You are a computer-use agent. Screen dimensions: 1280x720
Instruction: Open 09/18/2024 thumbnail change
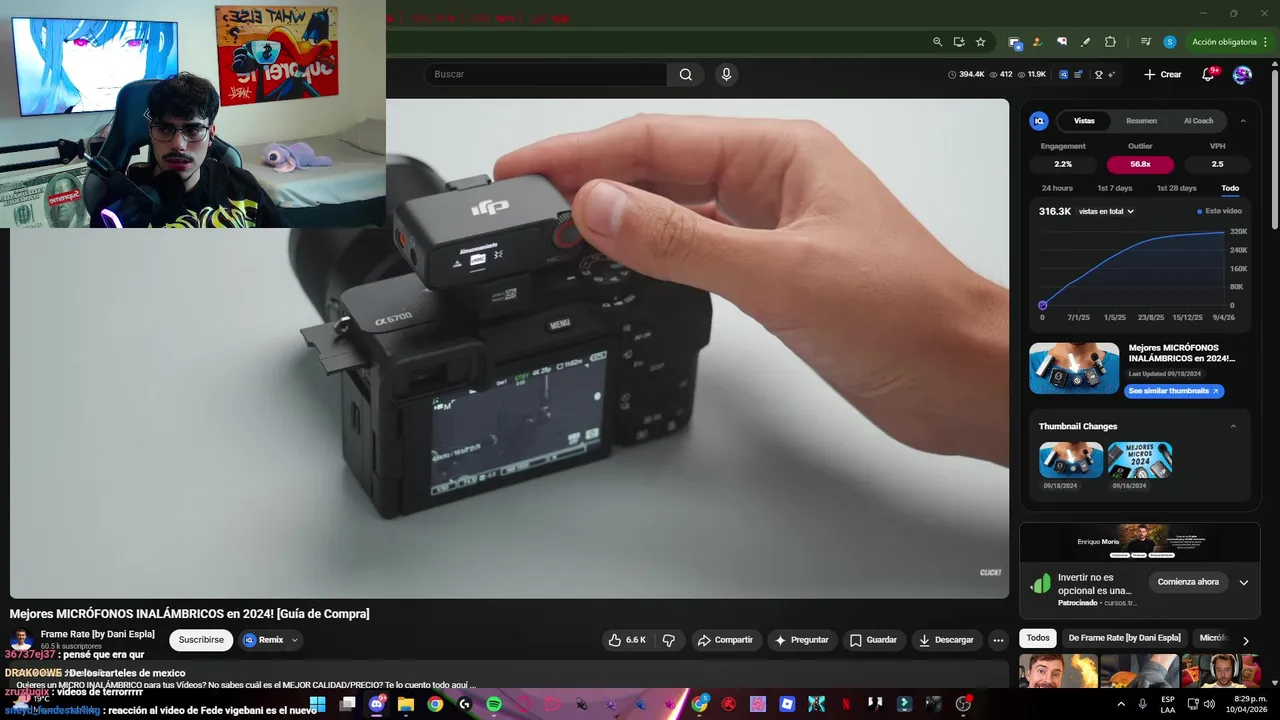(1071, 460)
